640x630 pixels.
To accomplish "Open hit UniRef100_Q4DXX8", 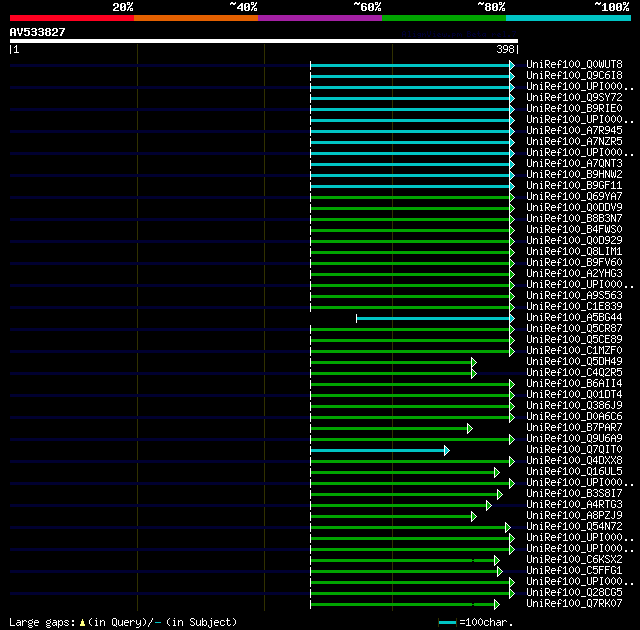I will point(574,461).
